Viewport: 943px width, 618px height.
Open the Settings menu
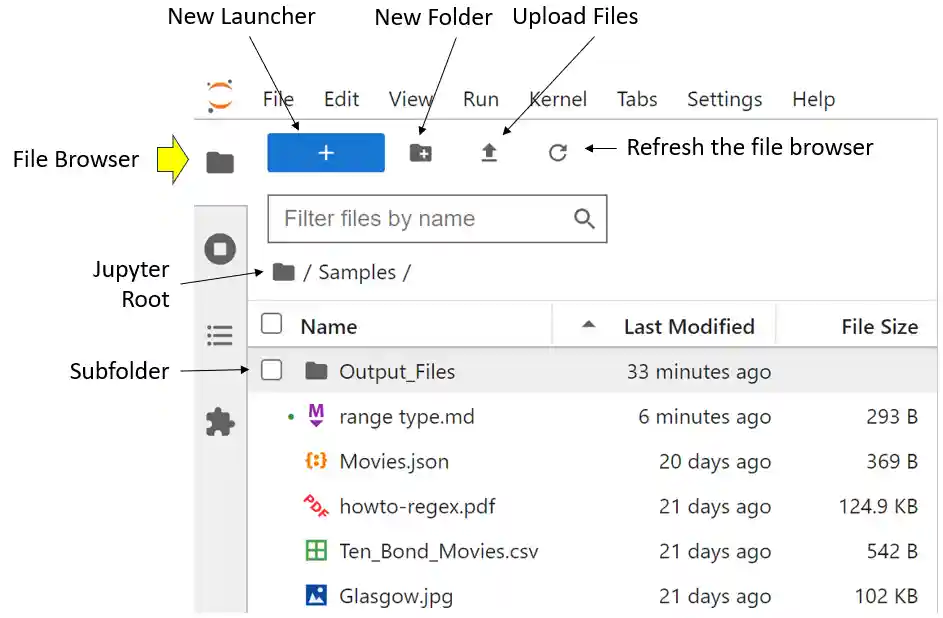point(724,99)
